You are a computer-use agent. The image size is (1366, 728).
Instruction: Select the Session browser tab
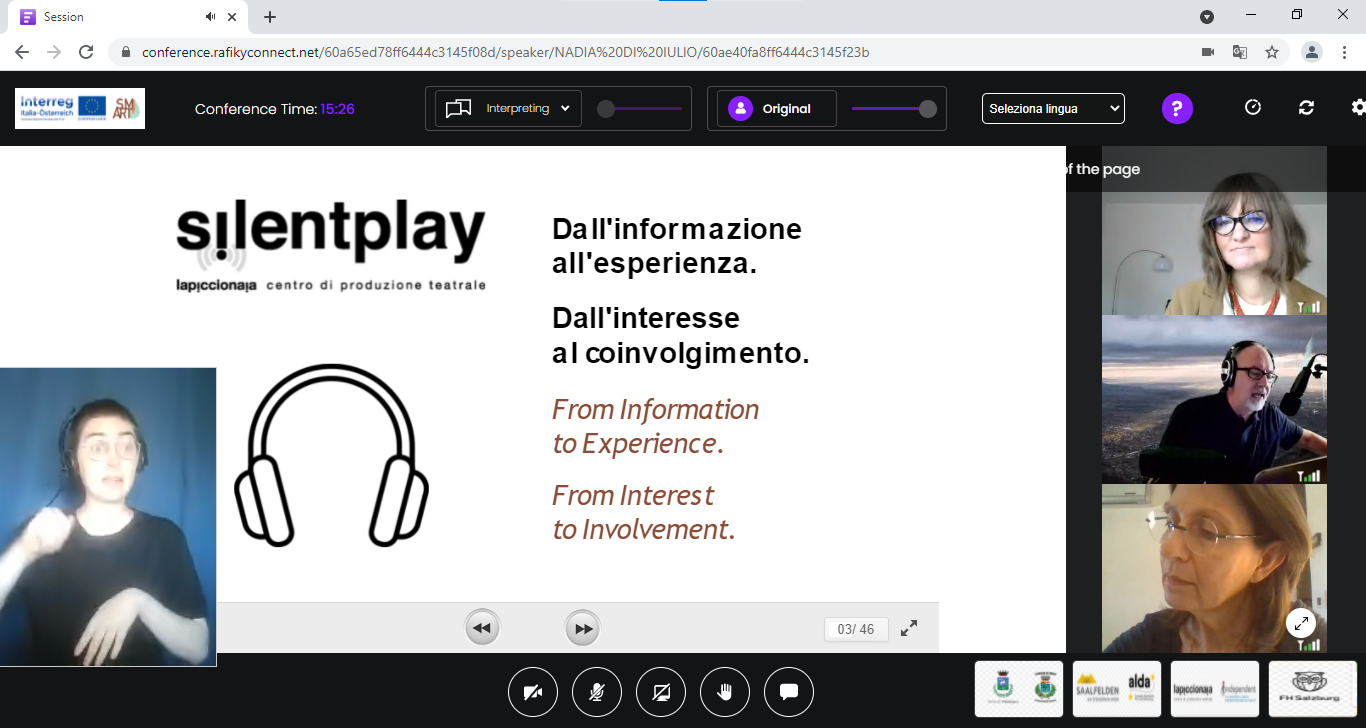128,17
